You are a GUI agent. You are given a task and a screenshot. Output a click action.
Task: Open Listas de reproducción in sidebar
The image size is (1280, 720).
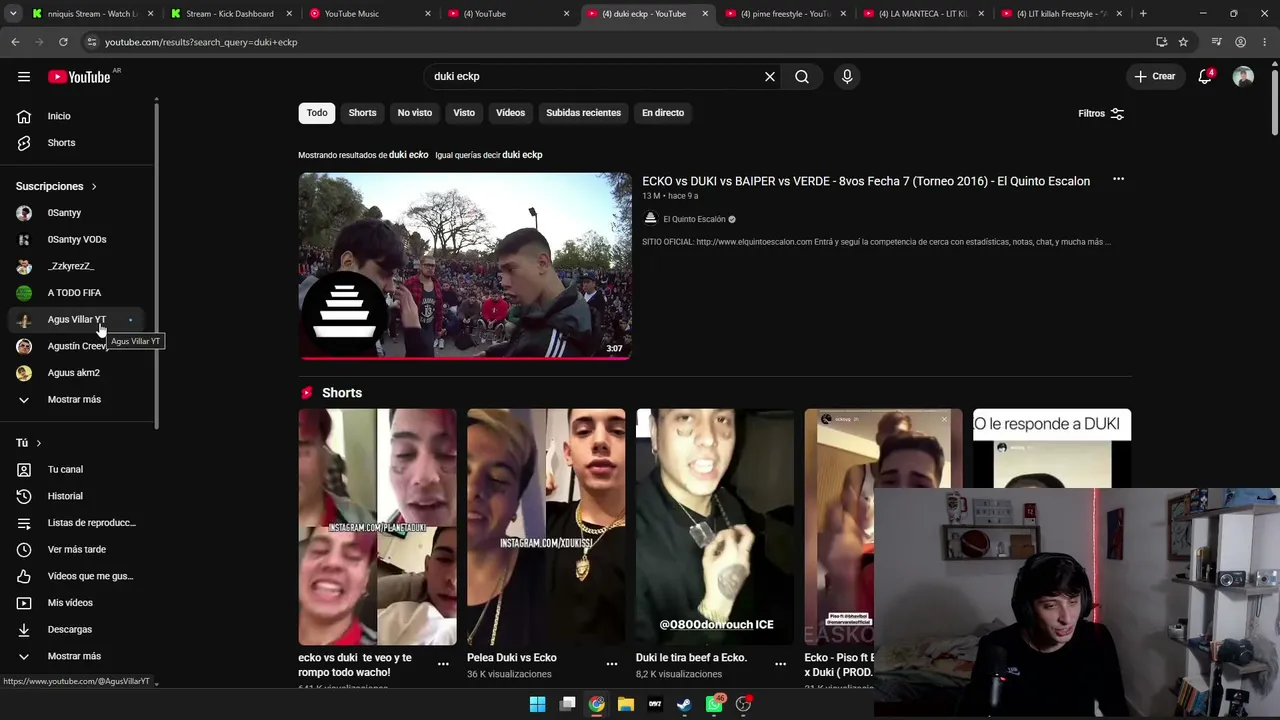78,523
